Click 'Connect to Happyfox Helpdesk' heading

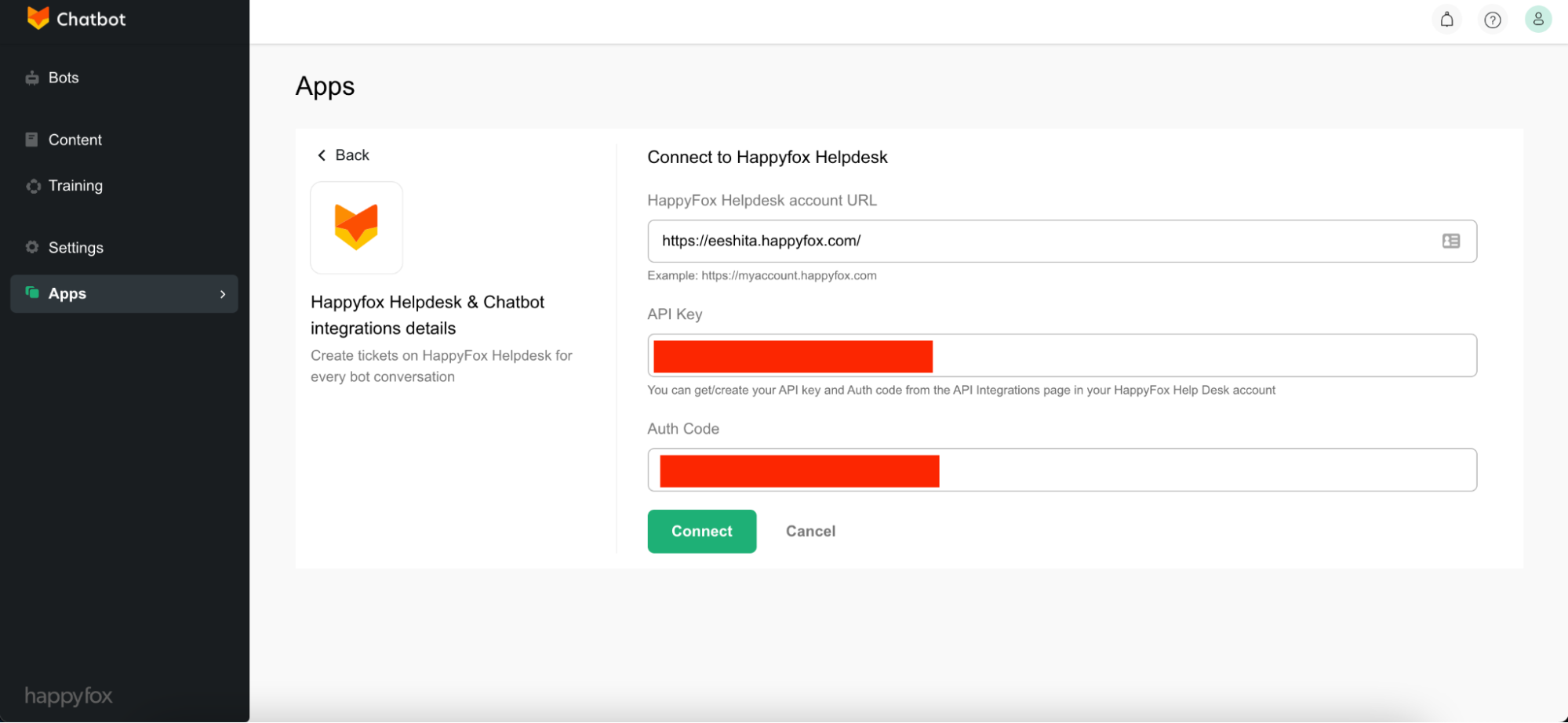767,157
